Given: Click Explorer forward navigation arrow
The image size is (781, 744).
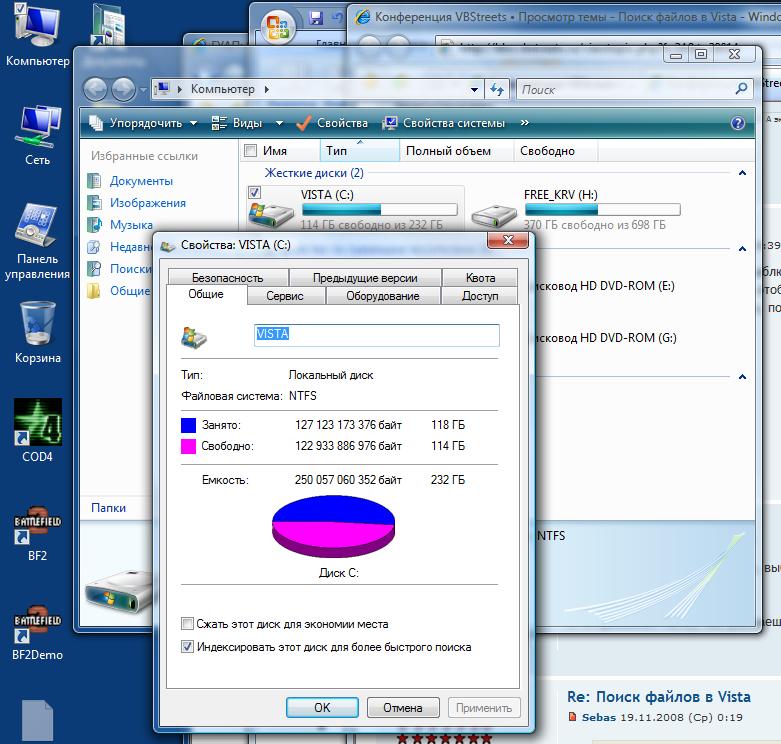Looking at the screenshot, I should [x=123, y=90].
